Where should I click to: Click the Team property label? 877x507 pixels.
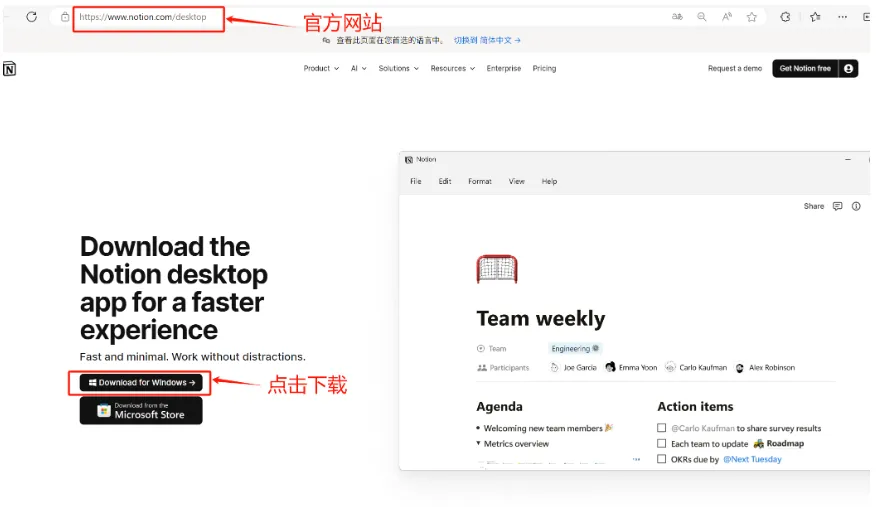click(492, 349)
